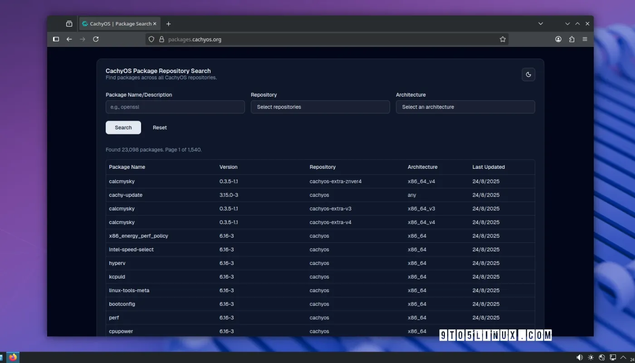Launch Firefox from the taskbar
The width and height of the screenshot is (635, 363).
[x=13, y=358]
